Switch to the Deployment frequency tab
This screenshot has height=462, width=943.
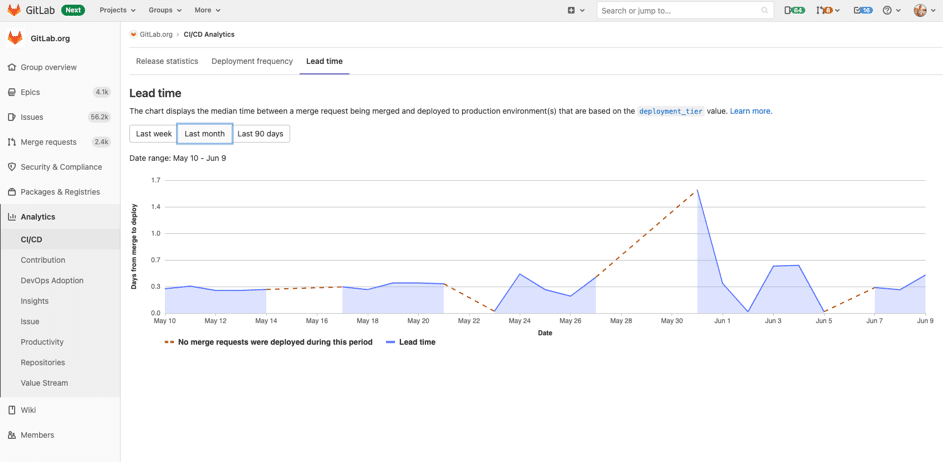click(x=252, y=61)
